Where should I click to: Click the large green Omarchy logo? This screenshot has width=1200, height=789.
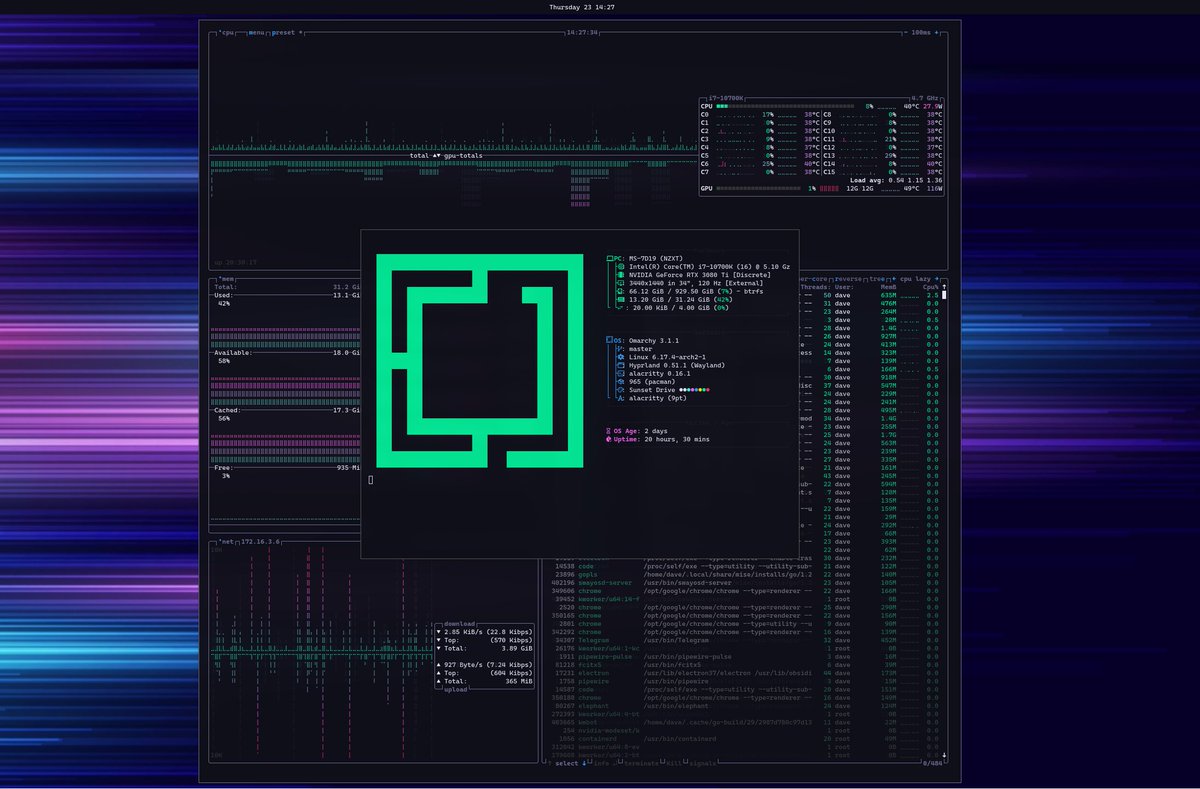pos(479,361)
